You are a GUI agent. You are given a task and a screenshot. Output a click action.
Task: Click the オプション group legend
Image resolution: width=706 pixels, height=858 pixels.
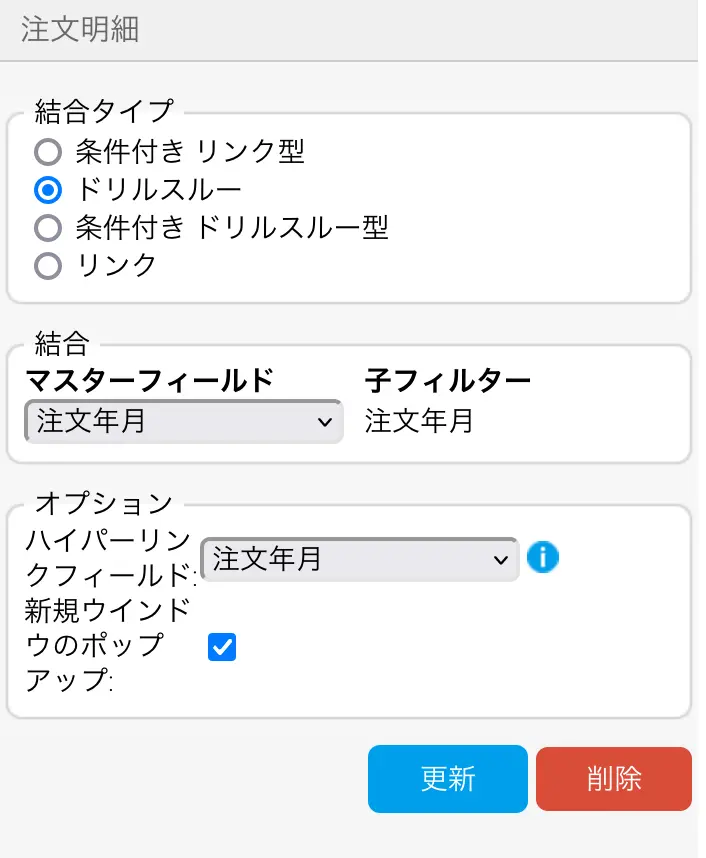103,501
